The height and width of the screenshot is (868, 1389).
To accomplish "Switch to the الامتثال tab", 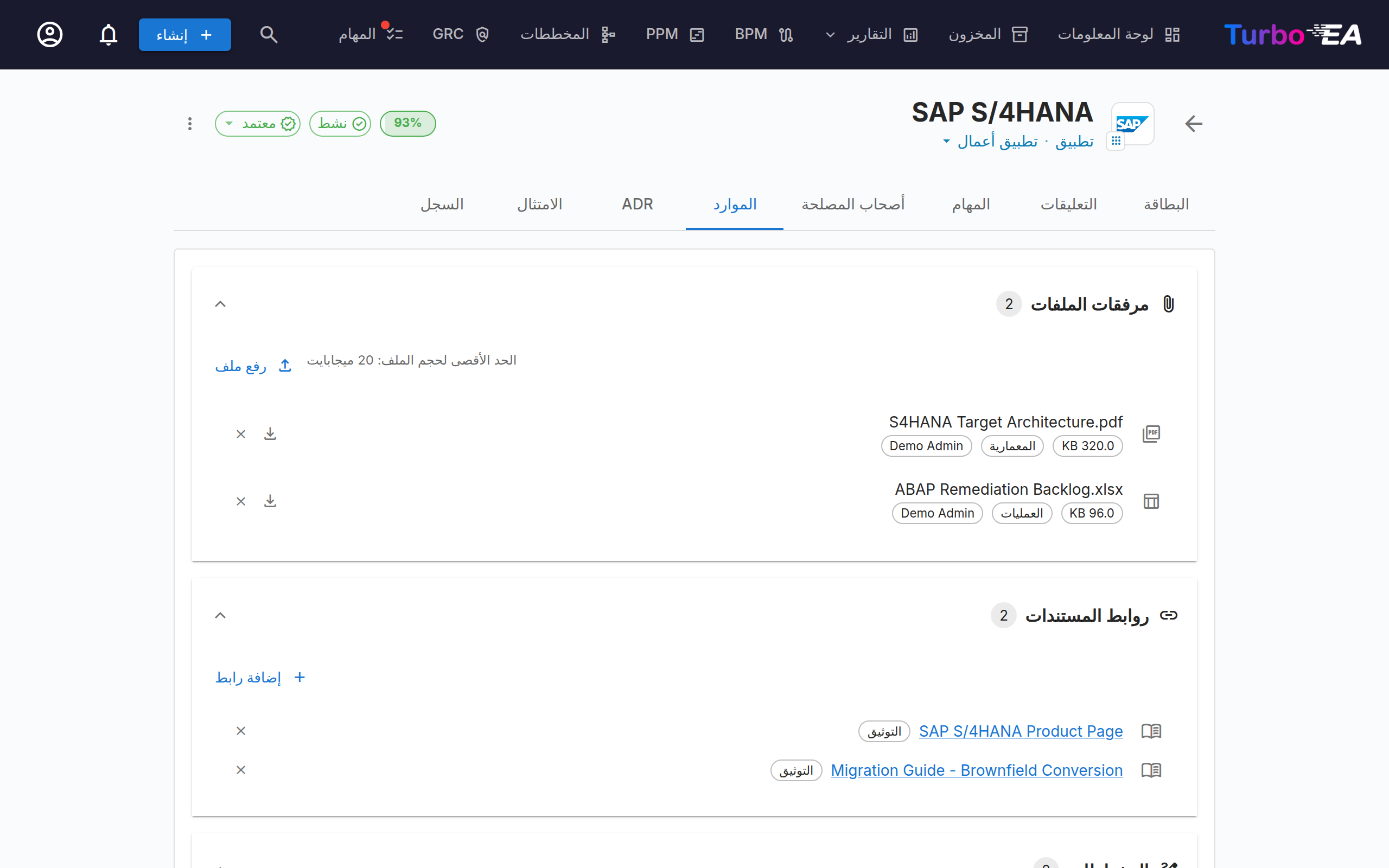I will coord(539,205).
